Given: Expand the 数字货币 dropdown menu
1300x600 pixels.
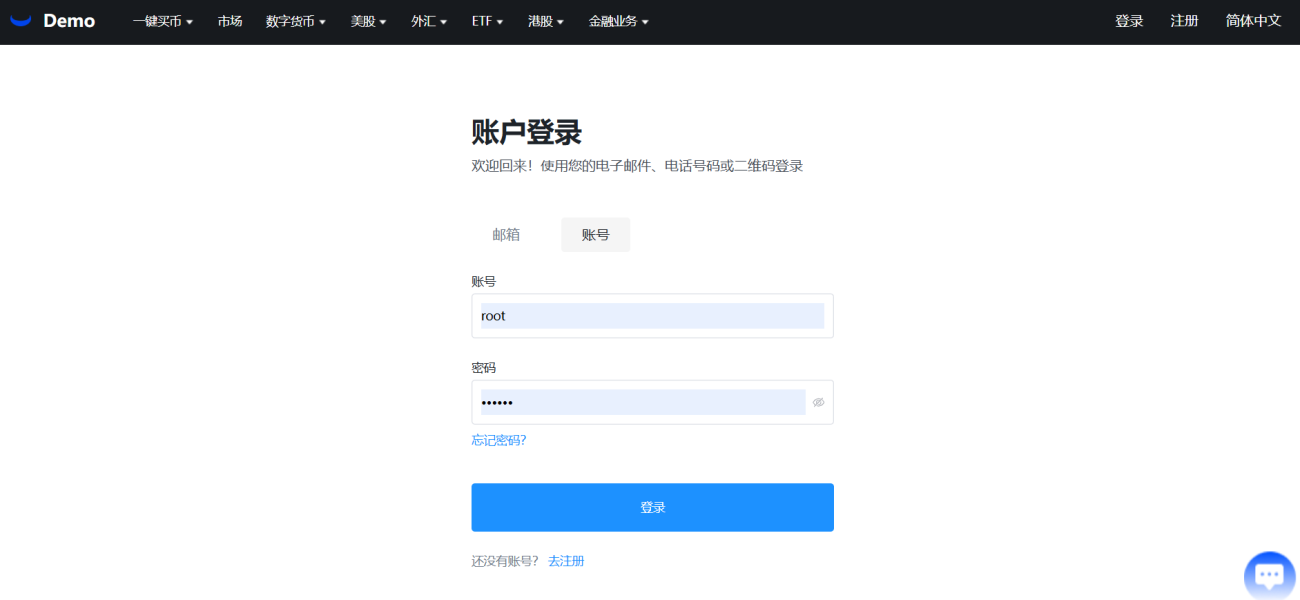Looking at the screenshot, I should pyautogui.click(x=296, y=21).
